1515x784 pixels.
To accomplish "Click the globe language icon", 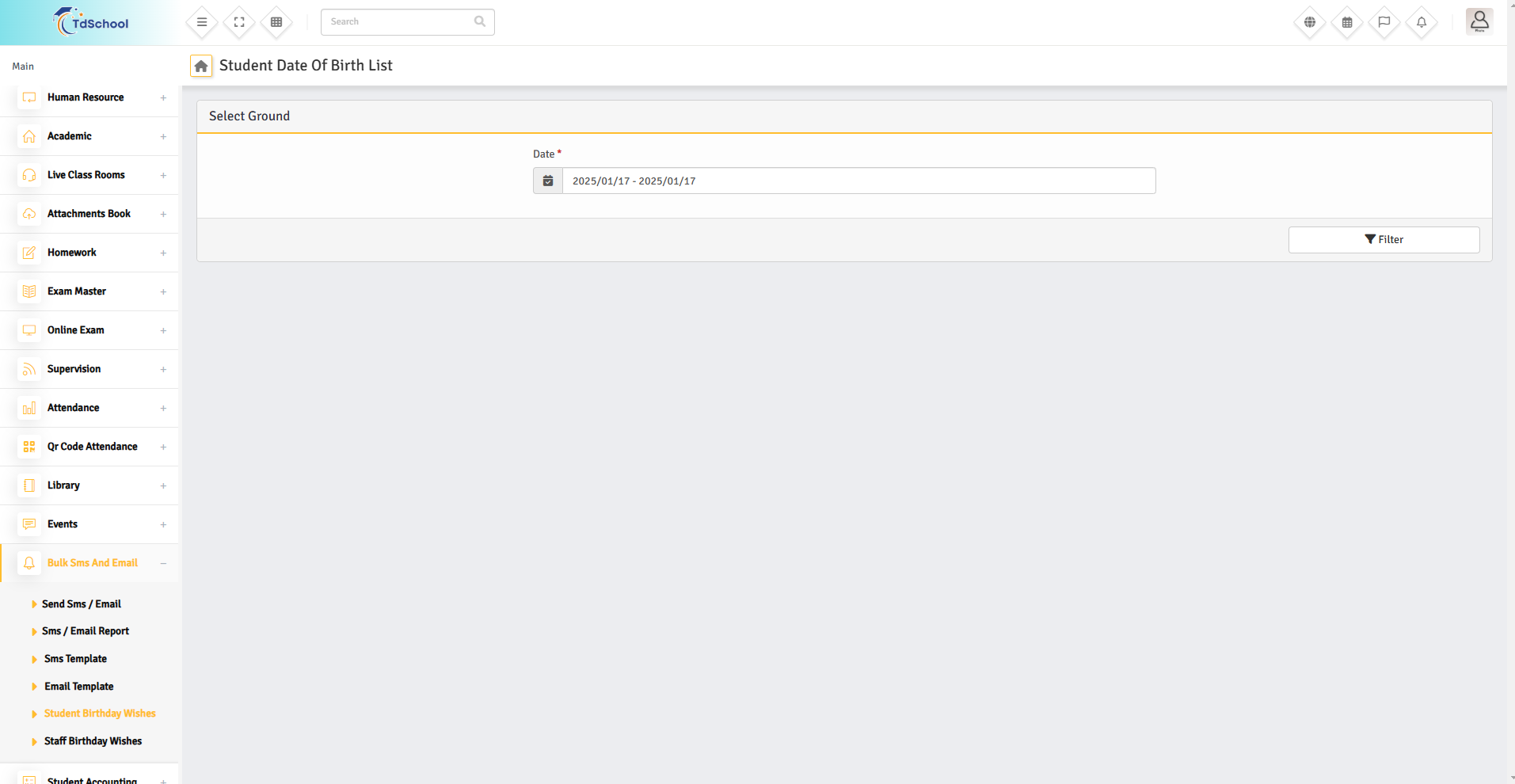I will [x=1310, y=22].
